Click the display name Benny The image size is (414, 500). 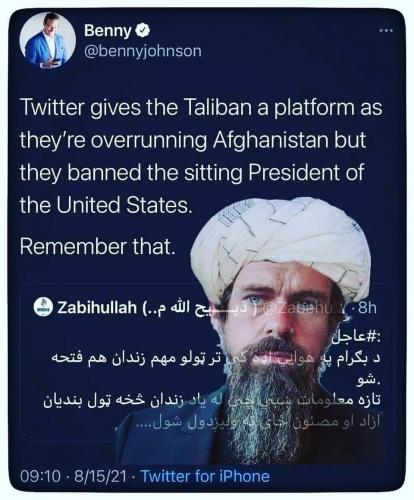(x=108, y=31)
